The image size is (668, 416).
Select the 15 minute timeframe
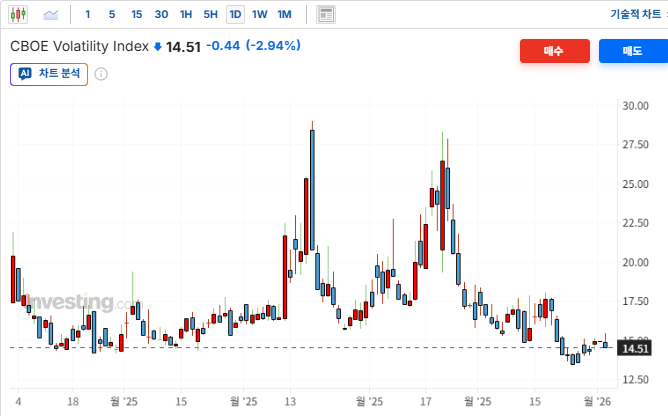point(136,14)
